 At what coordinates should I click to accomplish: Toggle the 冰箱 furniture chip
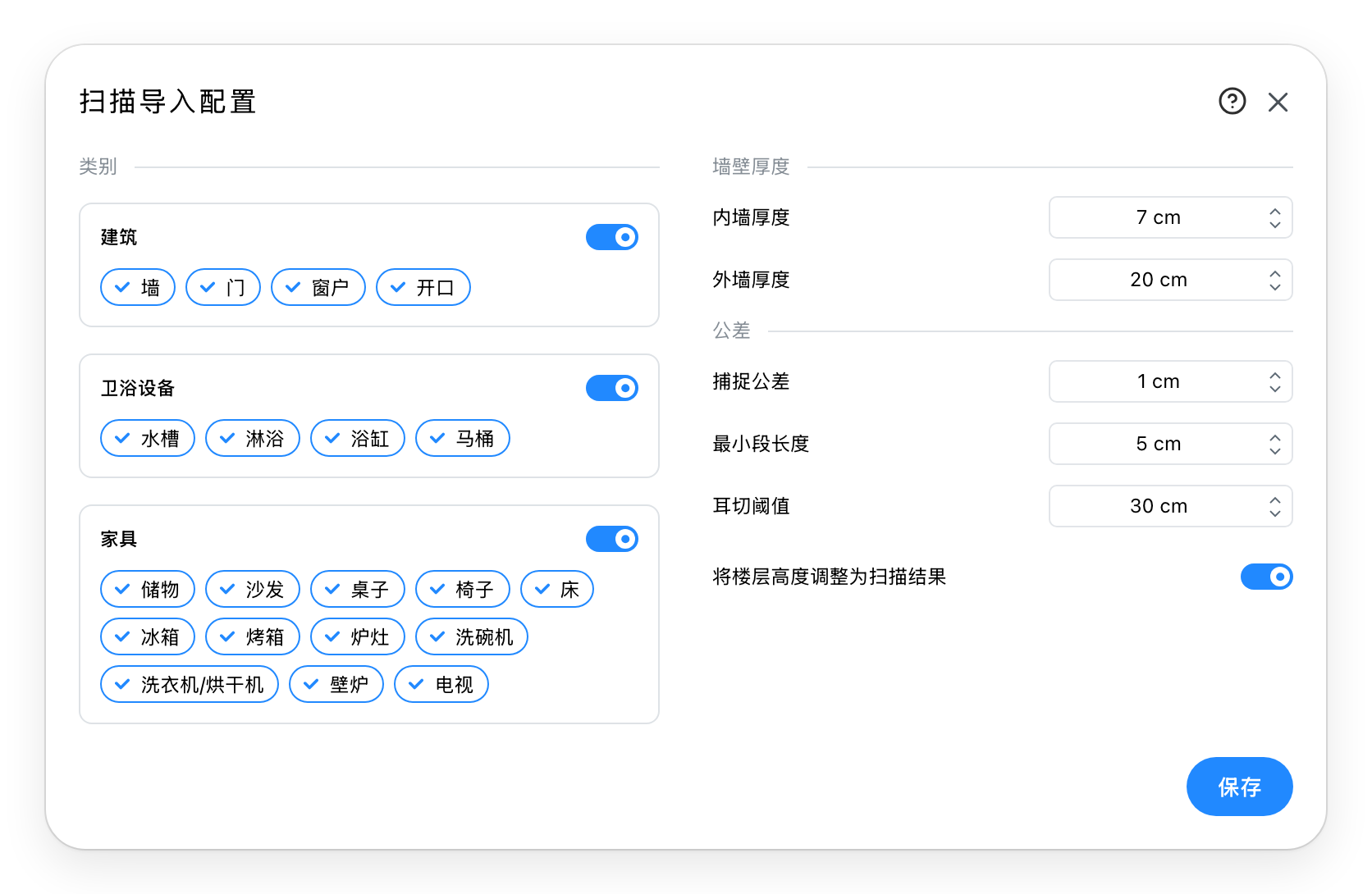pos(148,636)
